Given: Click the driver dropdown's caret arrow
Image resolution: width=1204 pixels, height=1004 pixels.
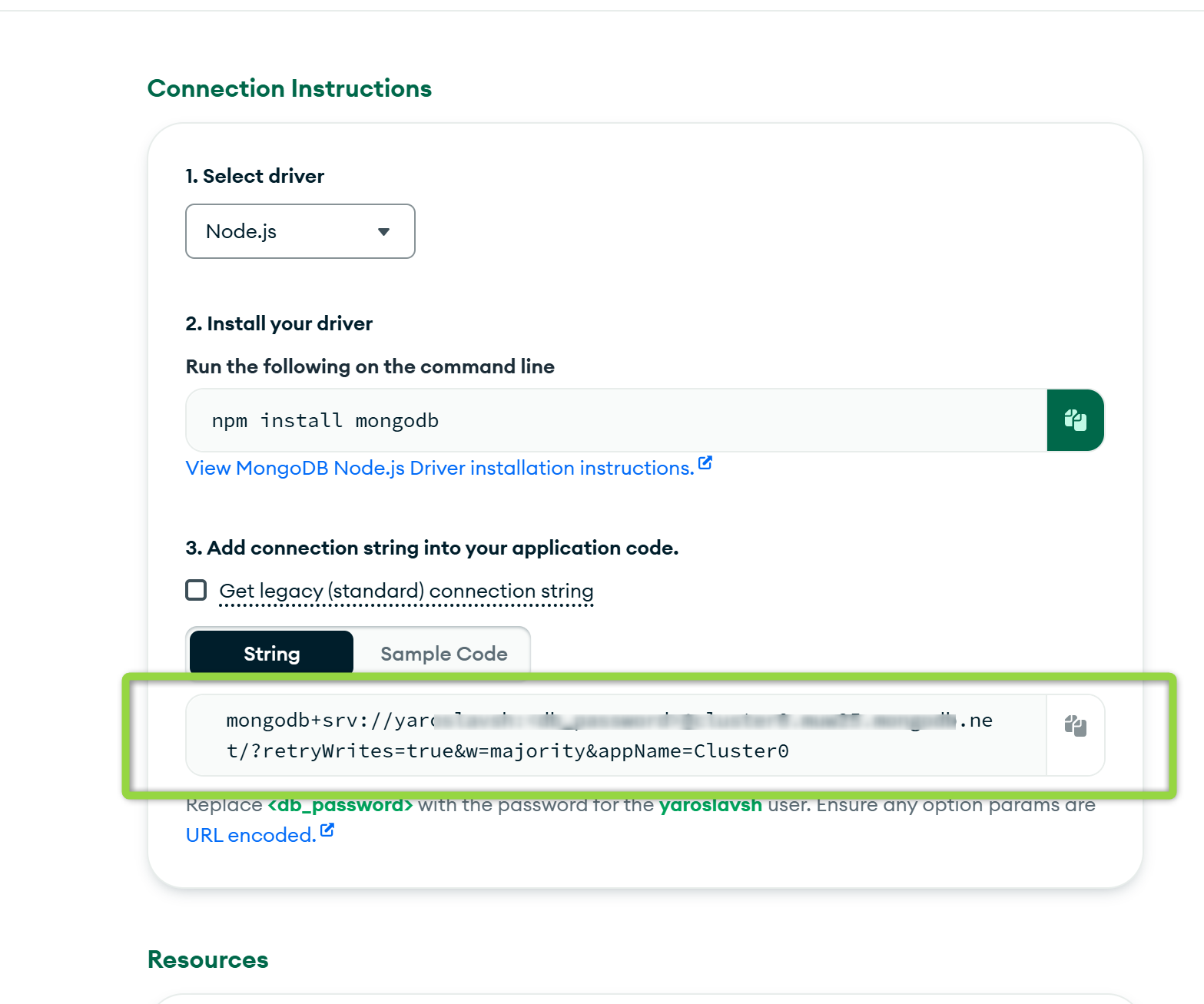Looking at the screenshot, I should coord(383,232).
